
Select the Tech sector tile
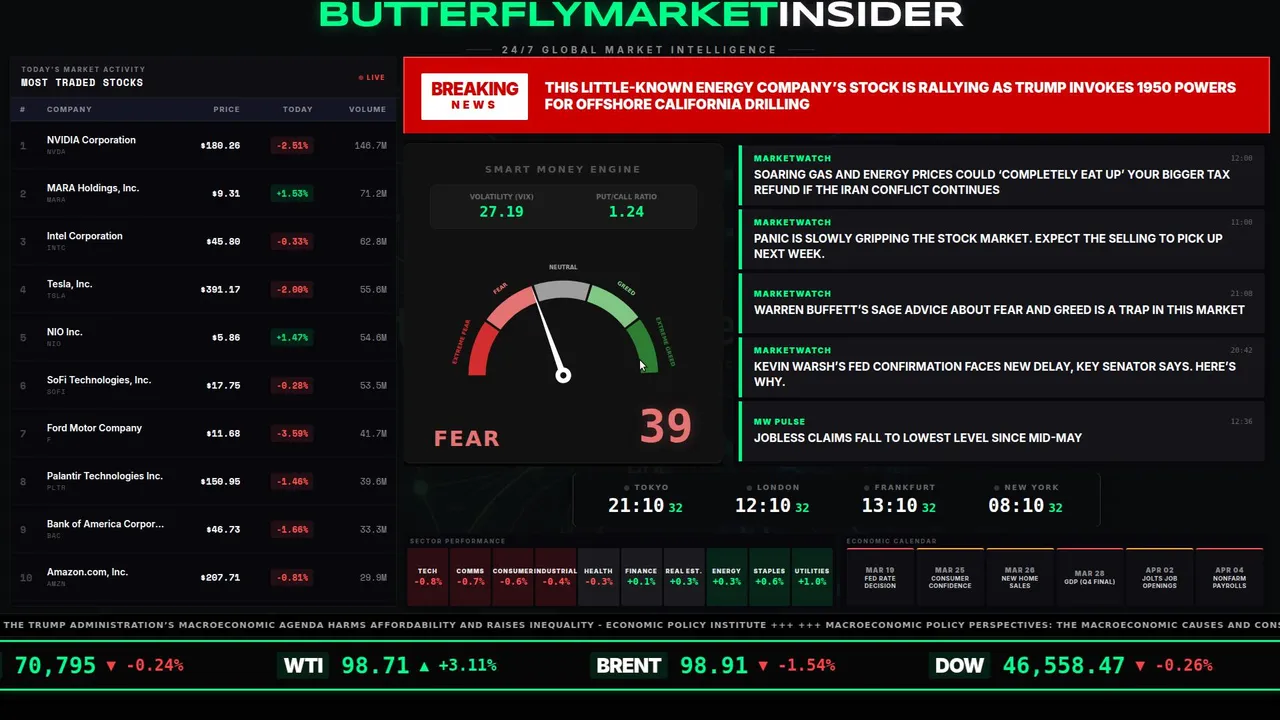pyautogui.click(x=428, y=577)
